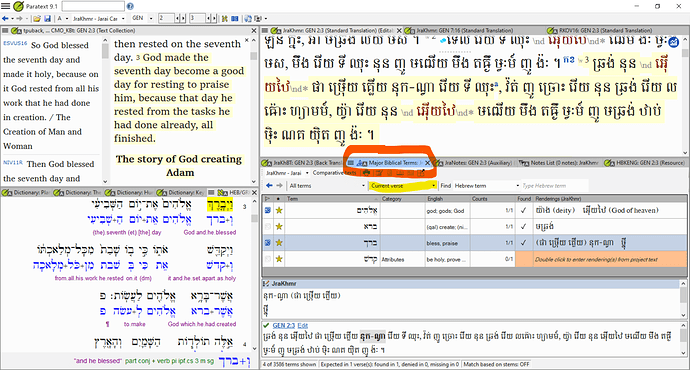This screenshot has width=690, height=370.
Task: Open project using the folder icon
Action: (x=37, y=18)
